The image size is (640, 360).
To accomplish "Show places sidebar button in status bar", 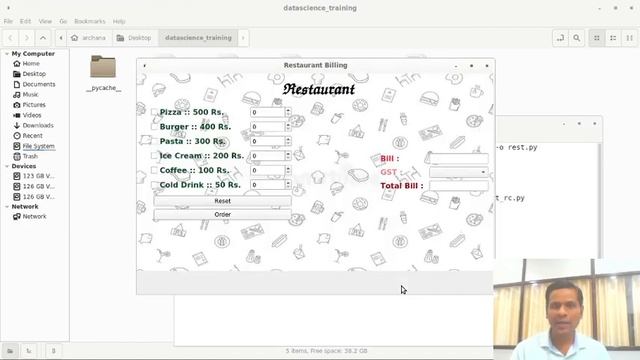I will 10,351.
